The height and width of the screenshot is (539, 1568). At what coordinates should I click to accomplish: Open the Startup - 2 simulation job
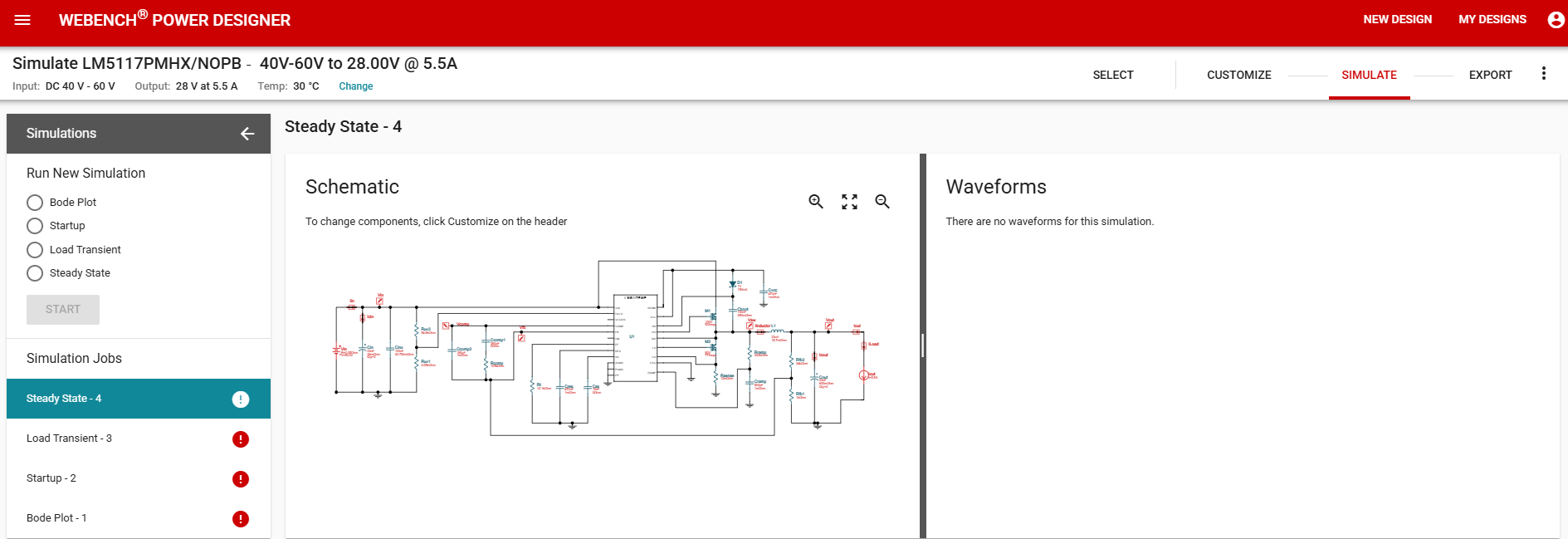coord(139,478)
